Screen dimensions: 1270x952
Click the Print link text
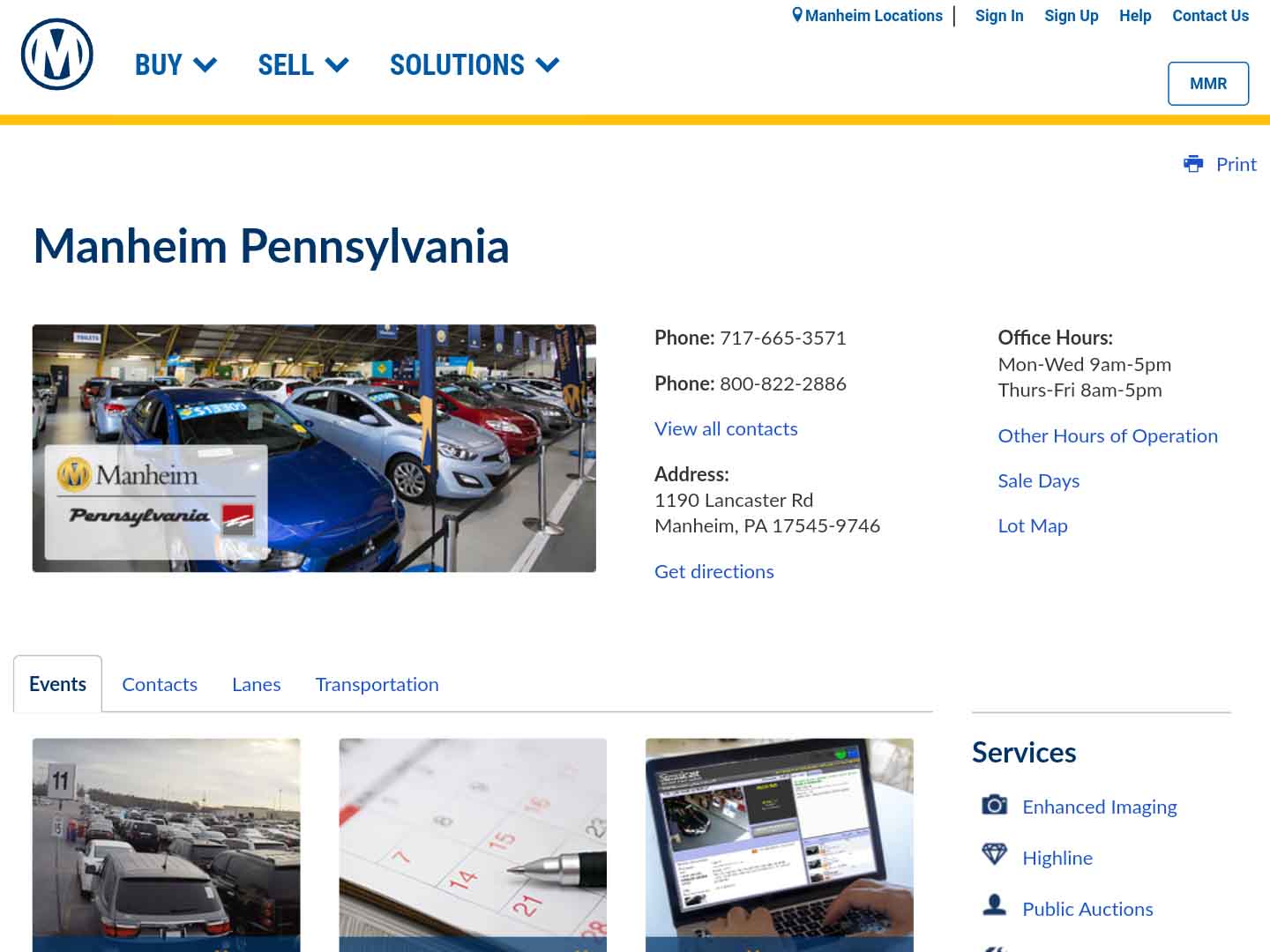1236,164
